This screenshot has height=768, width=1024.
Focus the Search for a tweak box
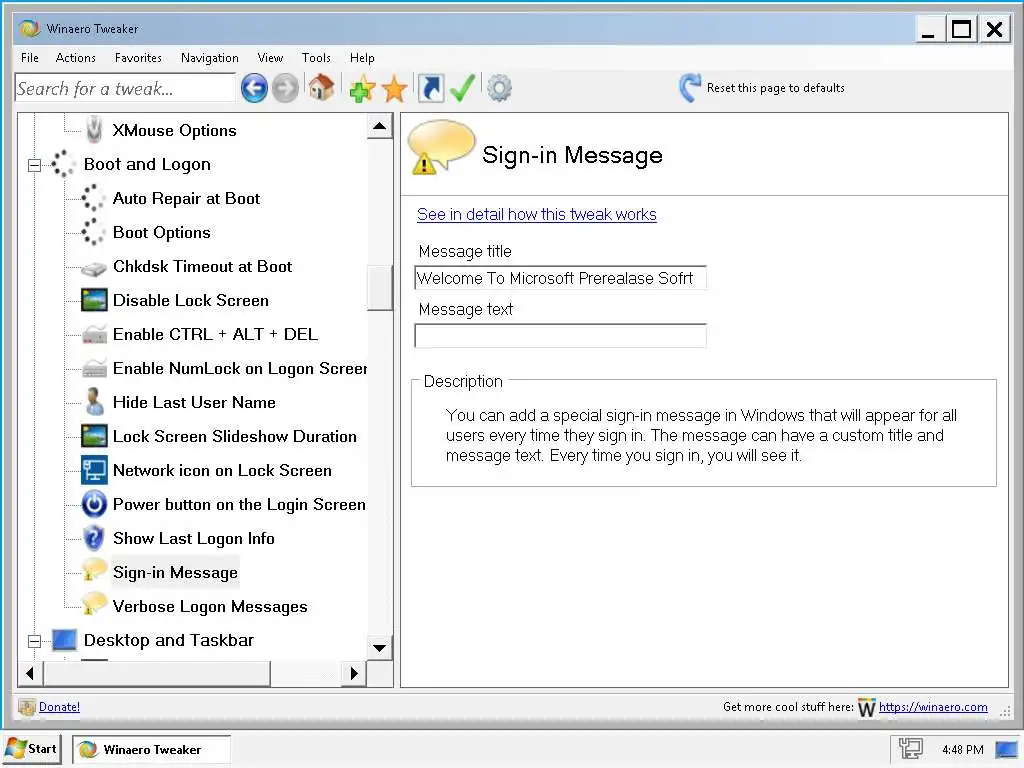tap(125, 88)
